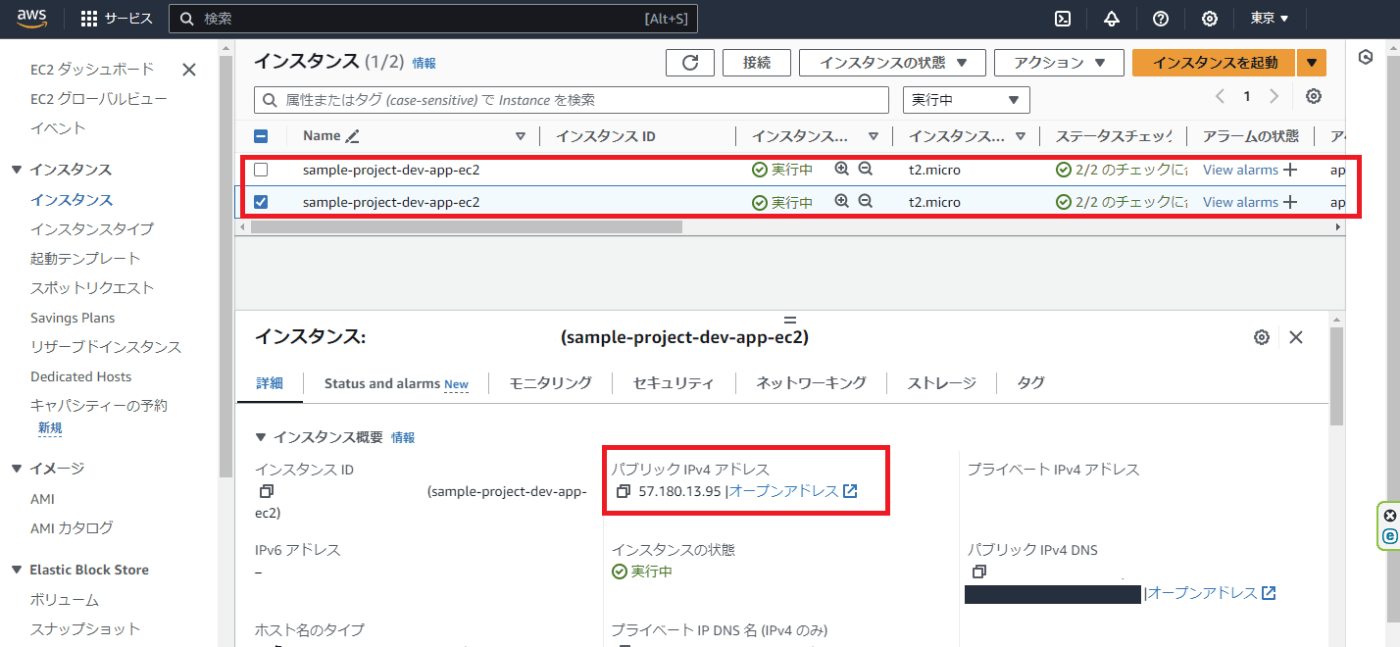The image size is (1400, 647).
Task: Collapse the インスタンス sidebar section
Action: tap(16, 170)
